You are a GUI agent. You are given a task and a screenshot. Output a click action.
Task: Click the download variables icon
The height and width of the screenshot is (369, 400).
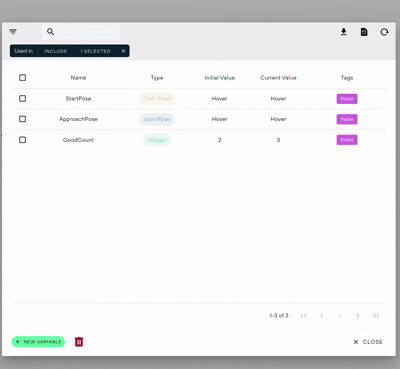coord(344,32)
